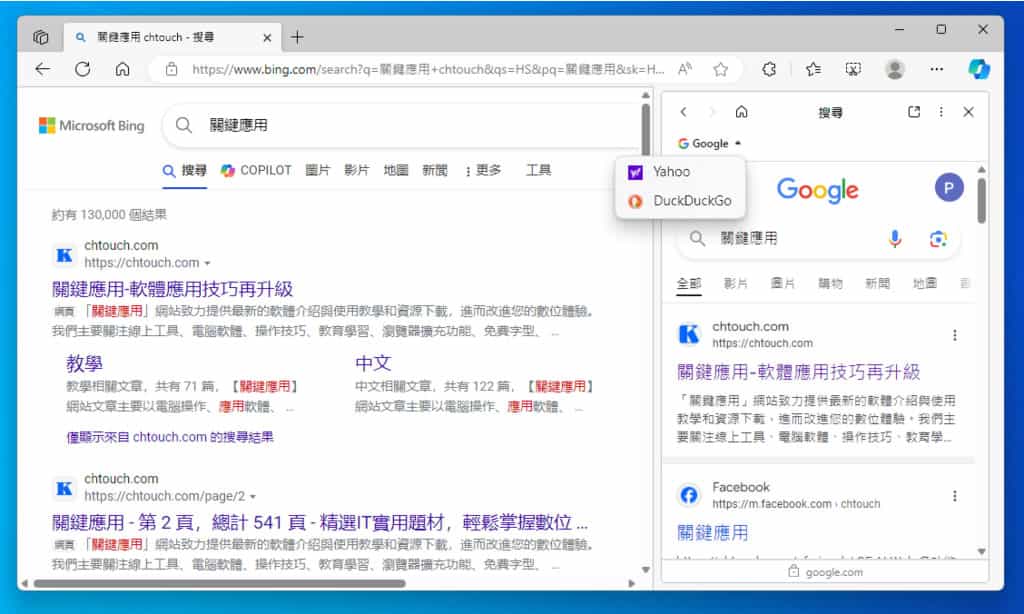Open Facebook 關鍵應用 result link
The image size is (1024, 614).
click(712, 533)
